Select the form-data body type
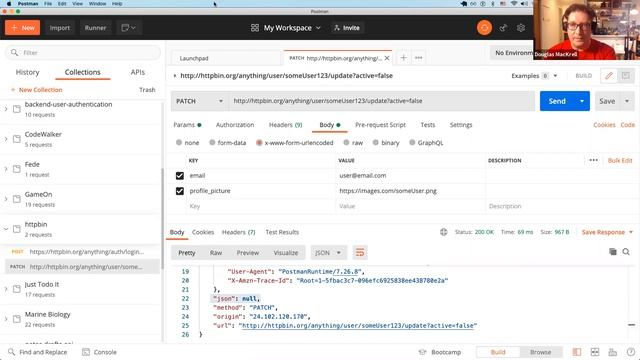640x360 pixels. click(x=212, y=142)
